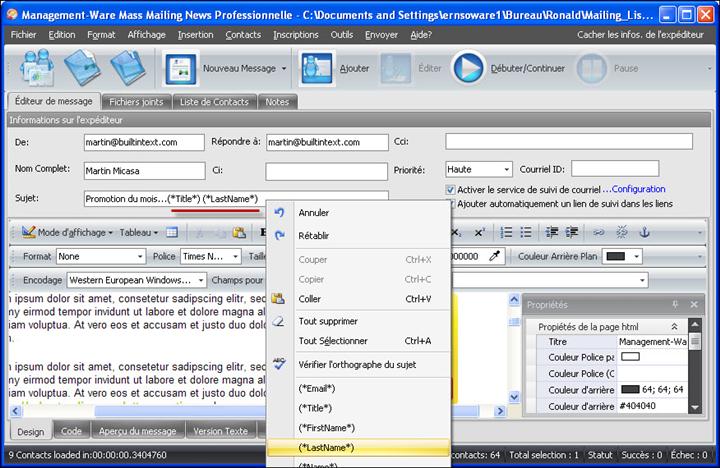Click Cacher les infos. de l'expéditeur
Viewport: 720px width, 468px height.
click(x=640, y=34)
